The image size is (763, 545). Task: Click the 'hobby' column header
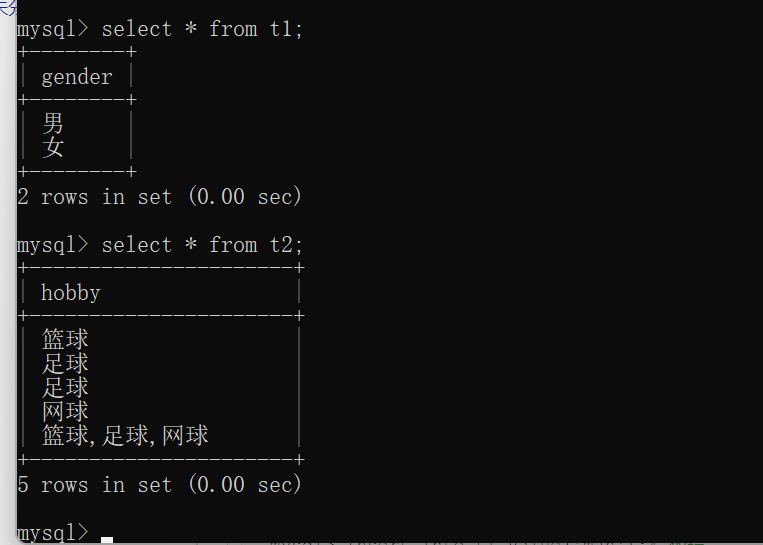tap(70, 293)
